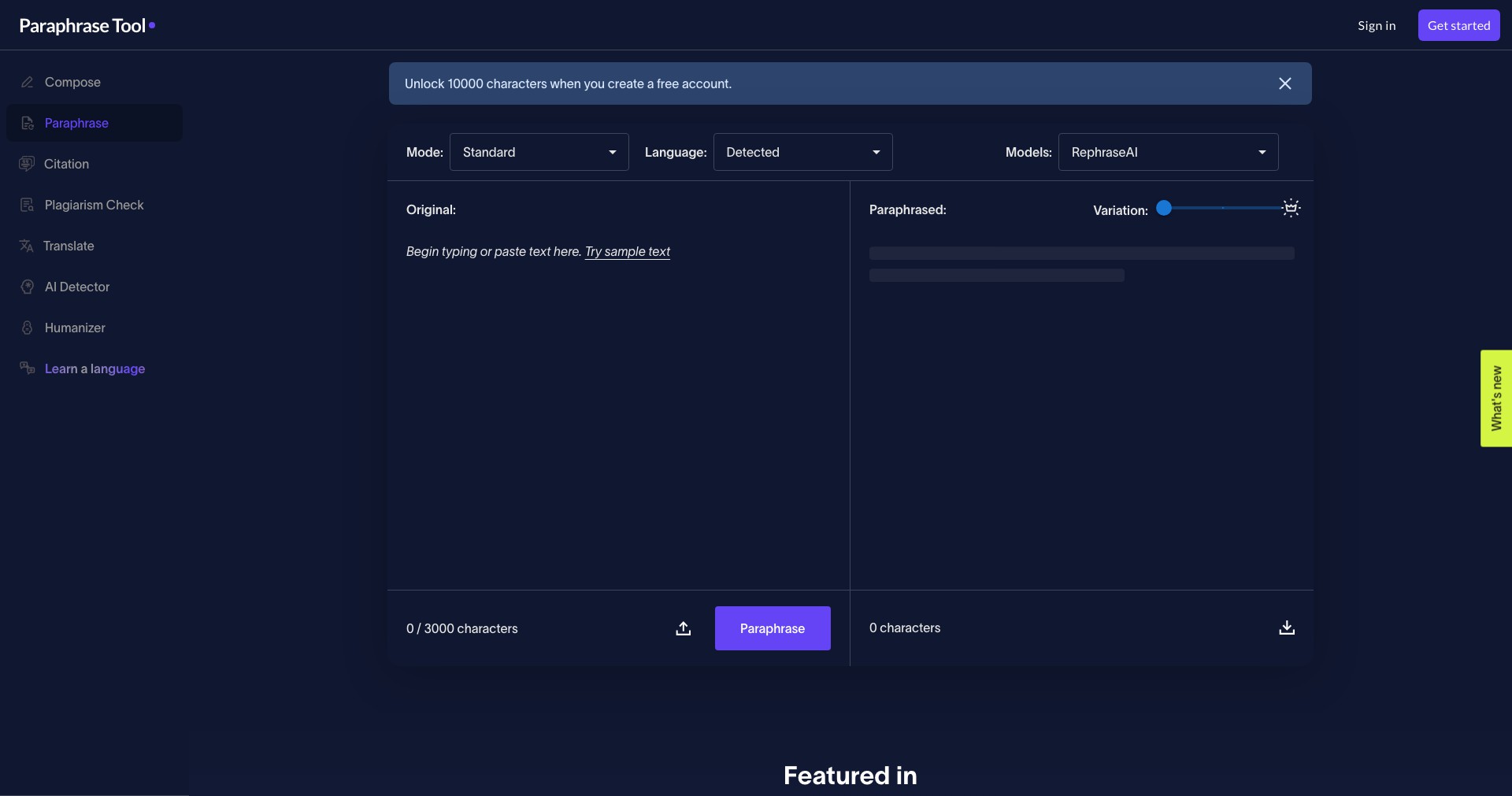This screenshot has width=1512, height=796.
Task: Click the Plagiarism Check icon
Action: [28, 205]
